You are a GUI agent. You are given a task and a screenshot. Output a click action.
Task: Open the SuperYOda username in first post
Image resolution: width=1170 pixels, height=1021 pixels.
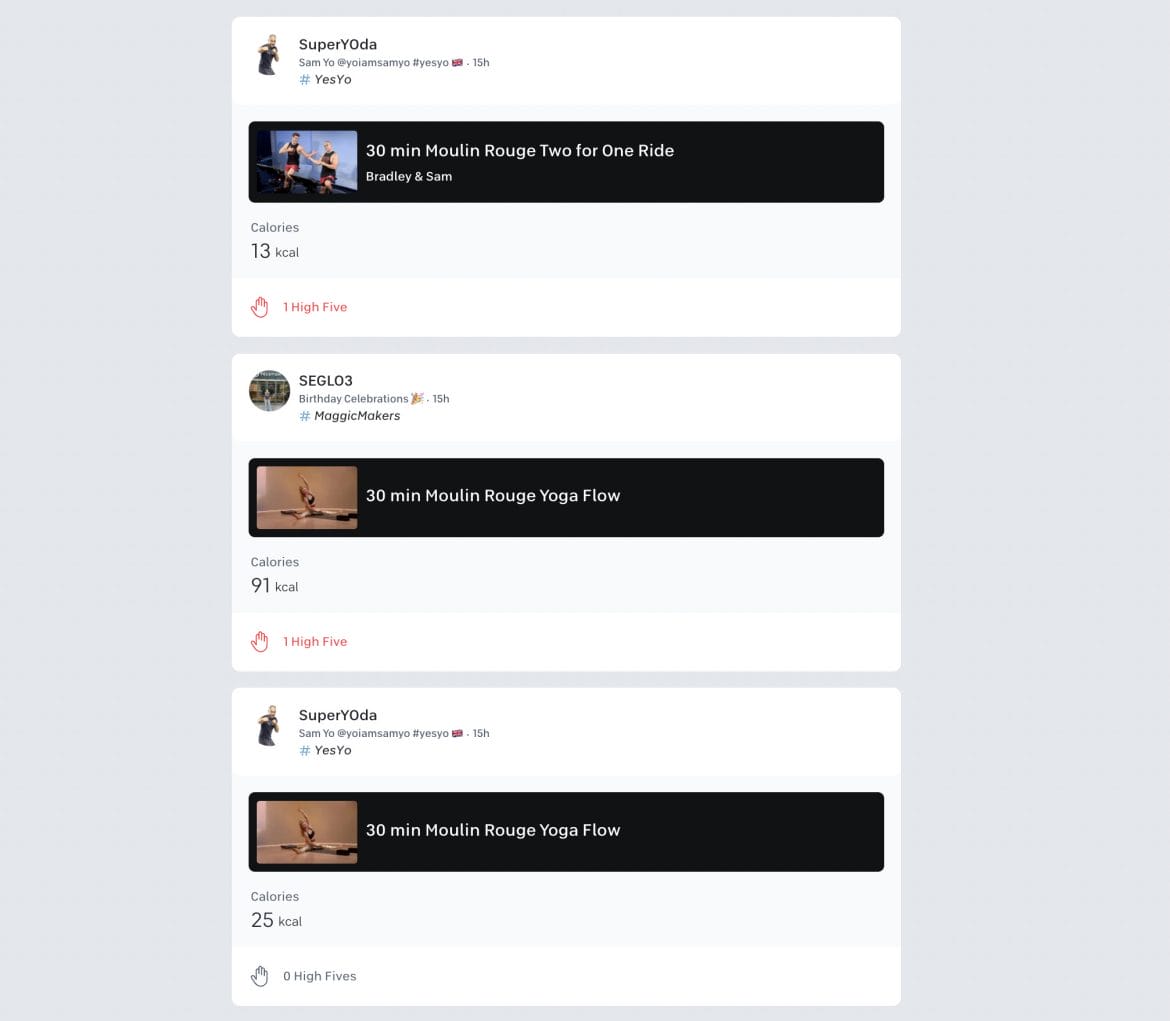(337, 44)
